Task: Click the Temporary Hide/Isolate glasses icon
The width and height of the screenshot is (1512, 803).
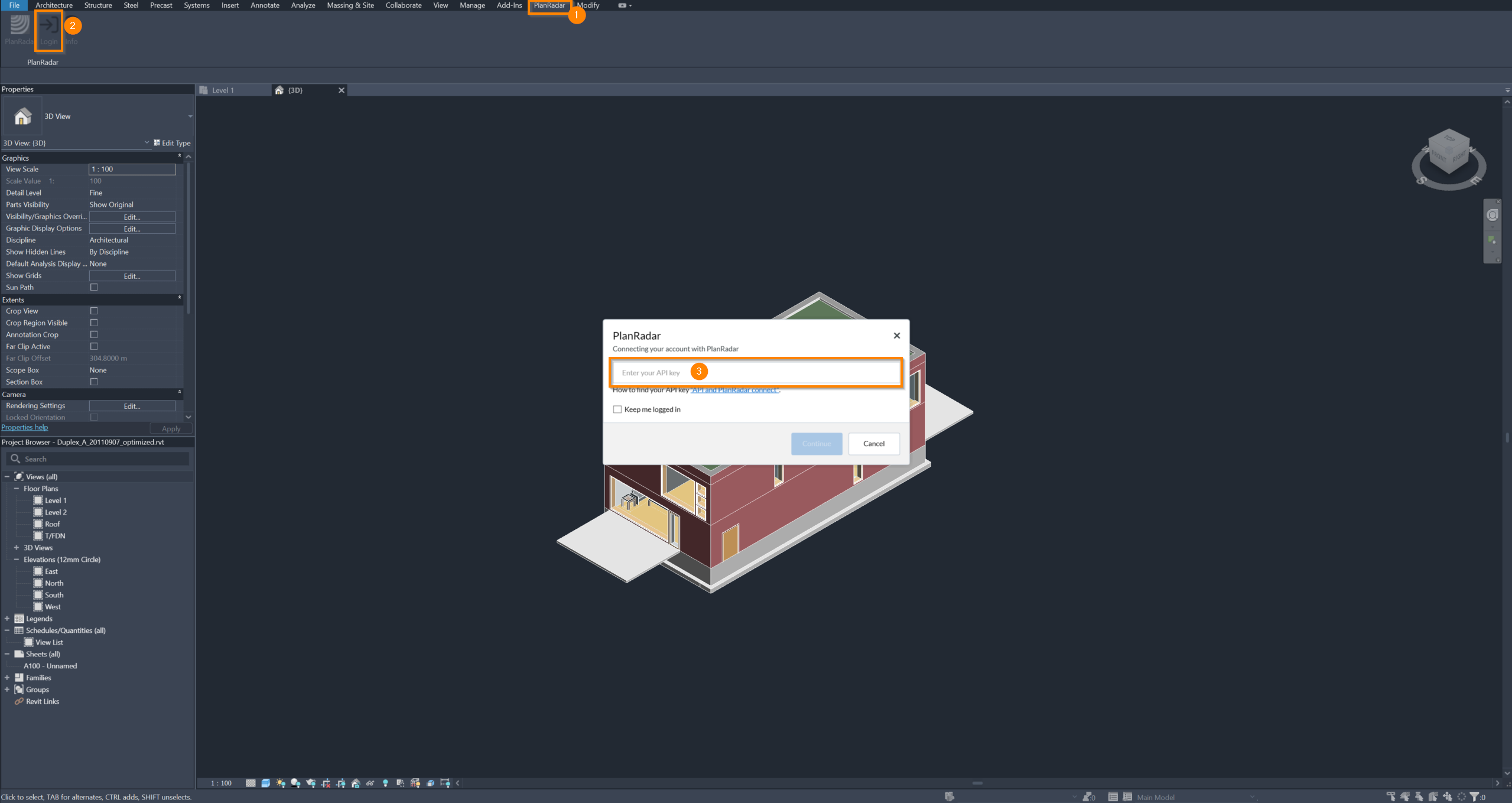Action: 370,783
